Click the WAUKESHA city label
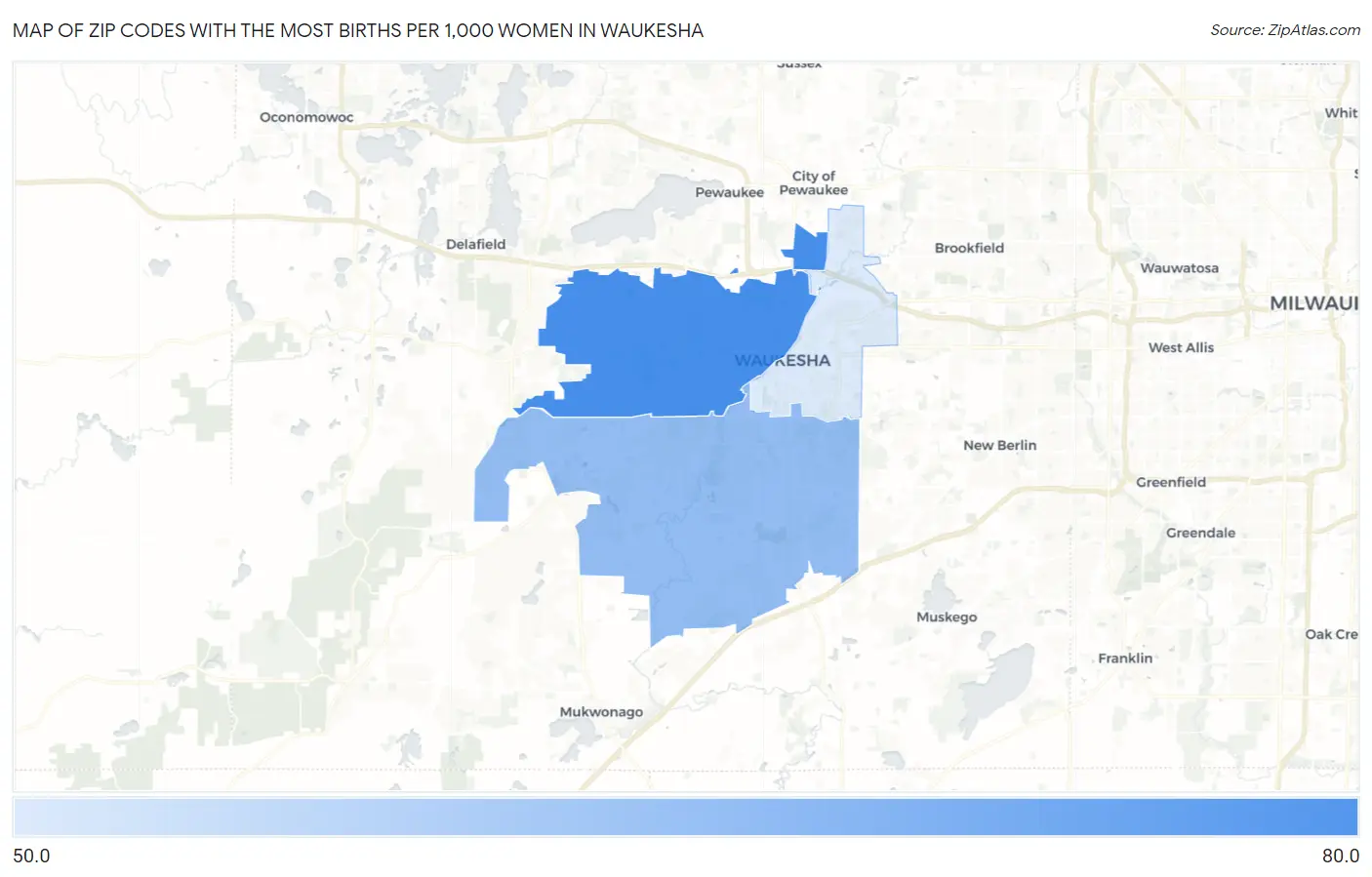1372x877 pixels. [783, 360]
